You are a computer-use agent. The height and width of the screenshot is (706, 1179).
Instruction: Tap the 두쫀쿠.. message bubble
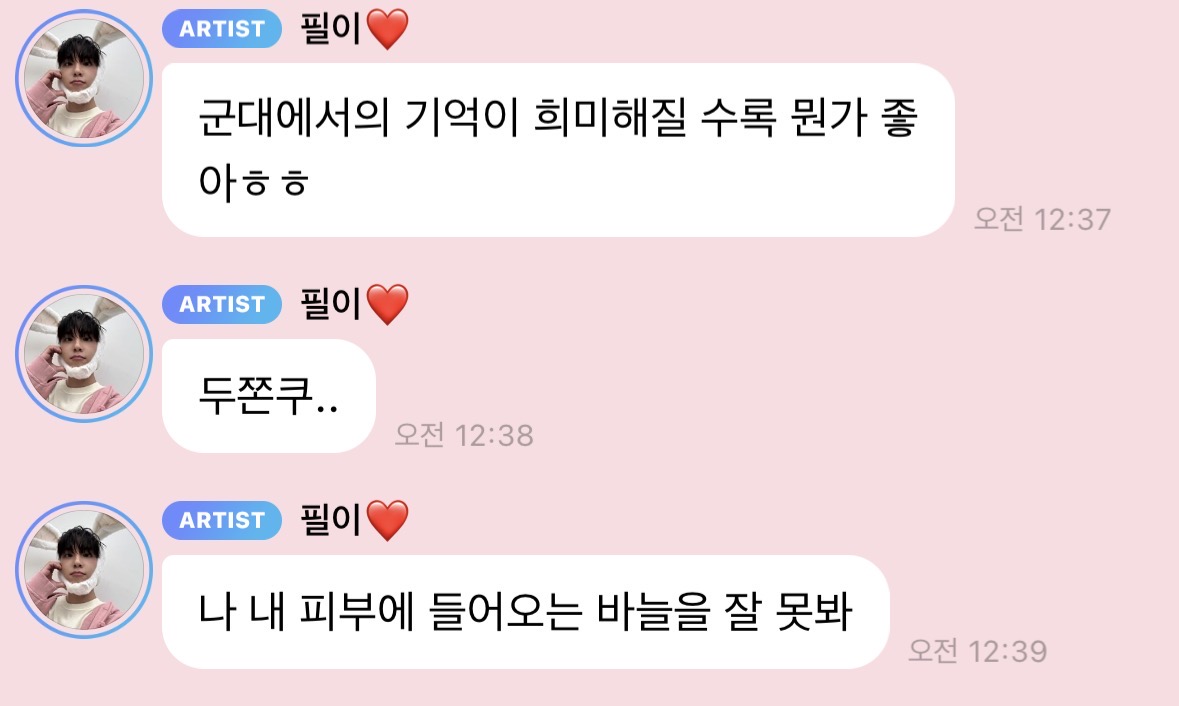tap(268, 396)
